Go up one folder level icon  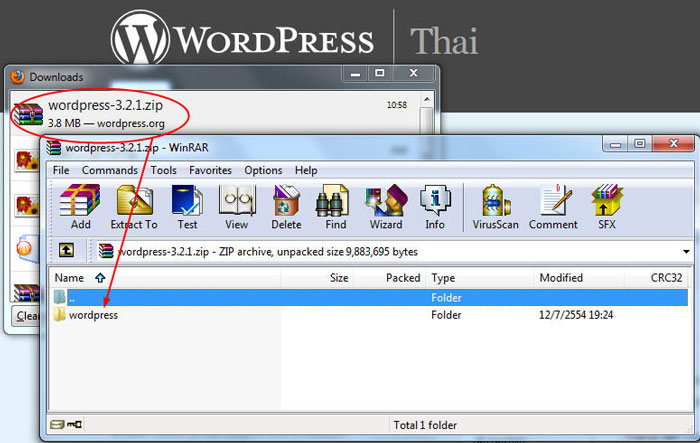coord(67,251)
